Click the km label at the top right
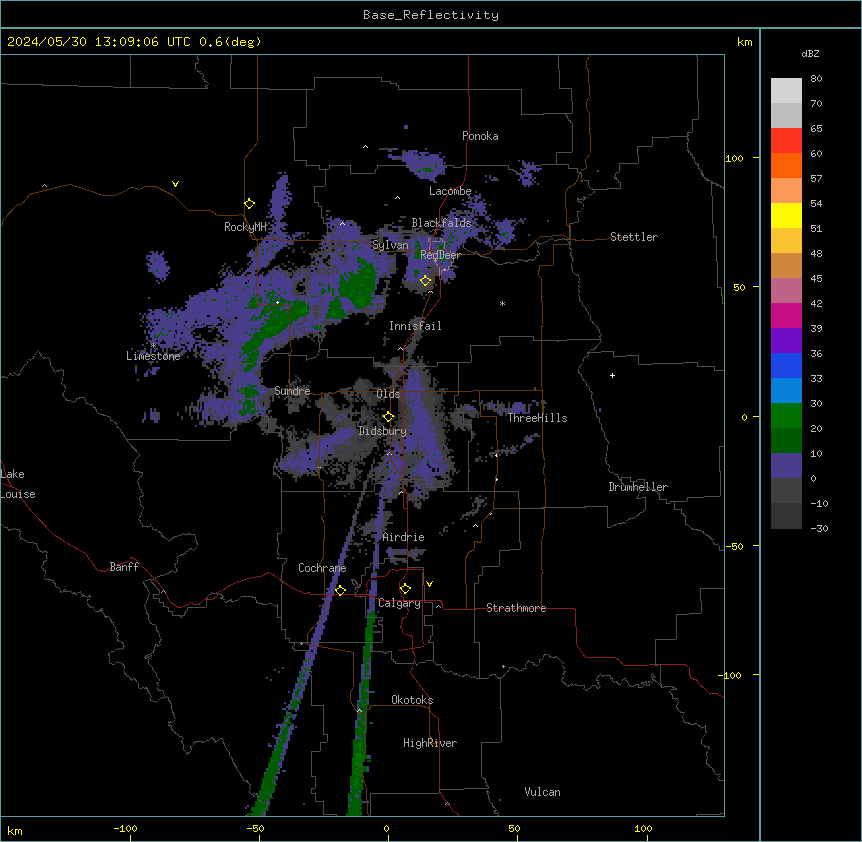This screenshot has height=842, width=862. click(745, 42)
